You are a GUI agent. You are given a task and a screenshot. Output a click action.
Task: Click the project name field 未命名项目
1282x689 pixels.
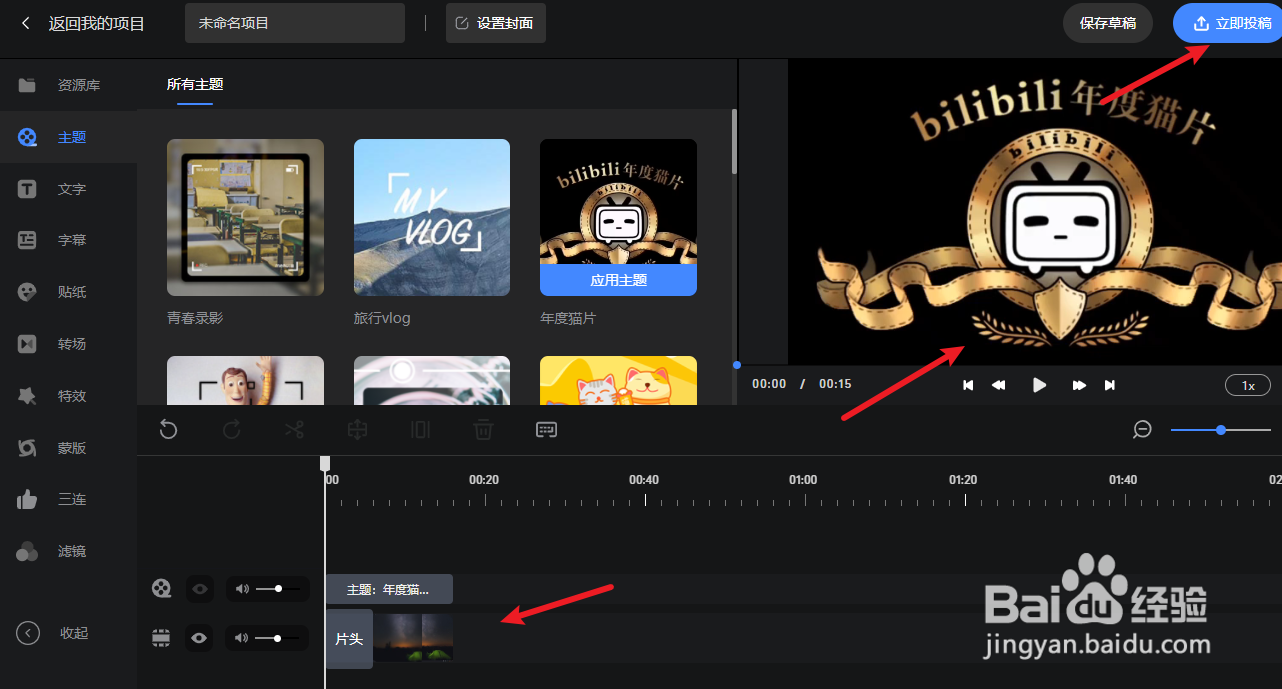click(295, 23)
